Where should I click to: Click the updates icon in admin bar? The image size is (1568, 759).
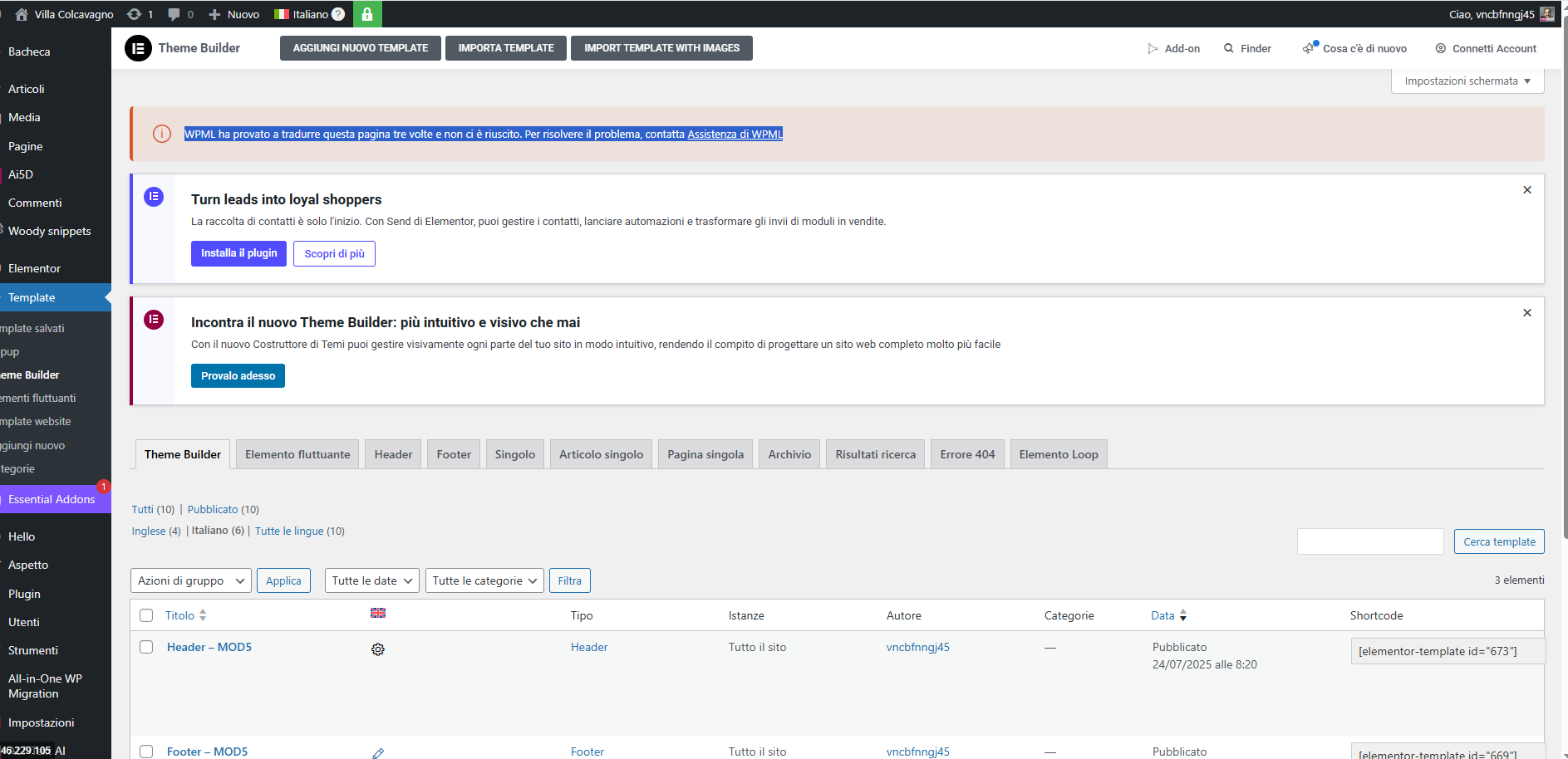coord(134,14)
